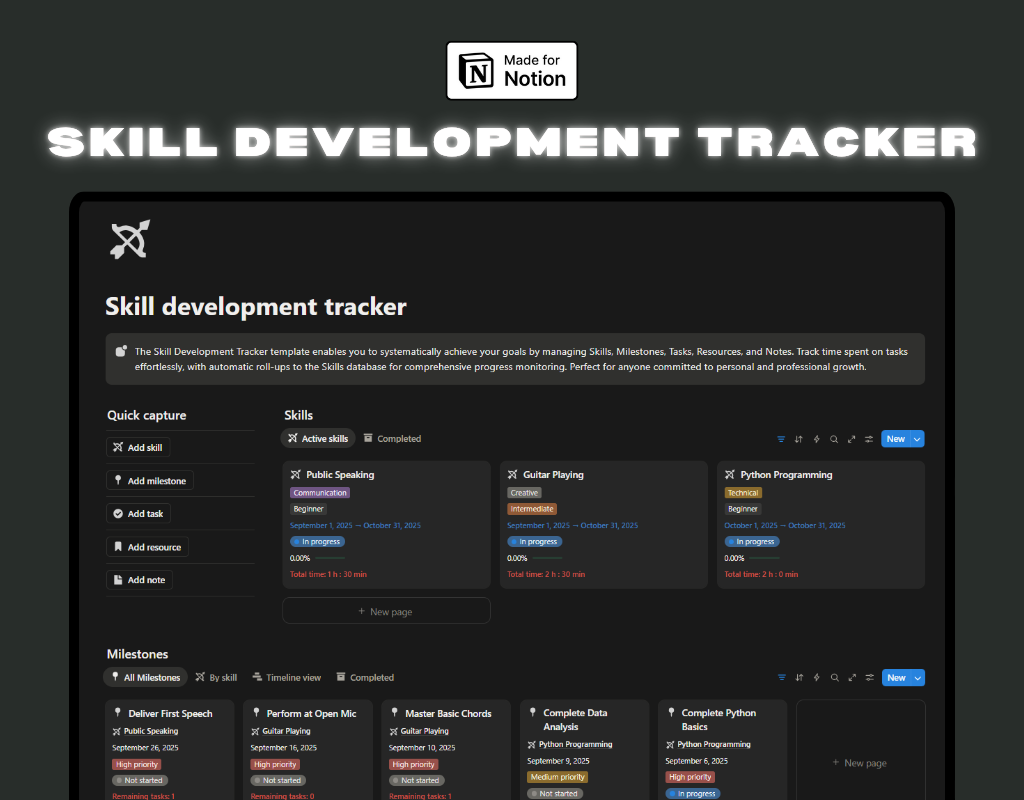Click New button in Milestones
Screen dimensions: 1024x800
896,678
